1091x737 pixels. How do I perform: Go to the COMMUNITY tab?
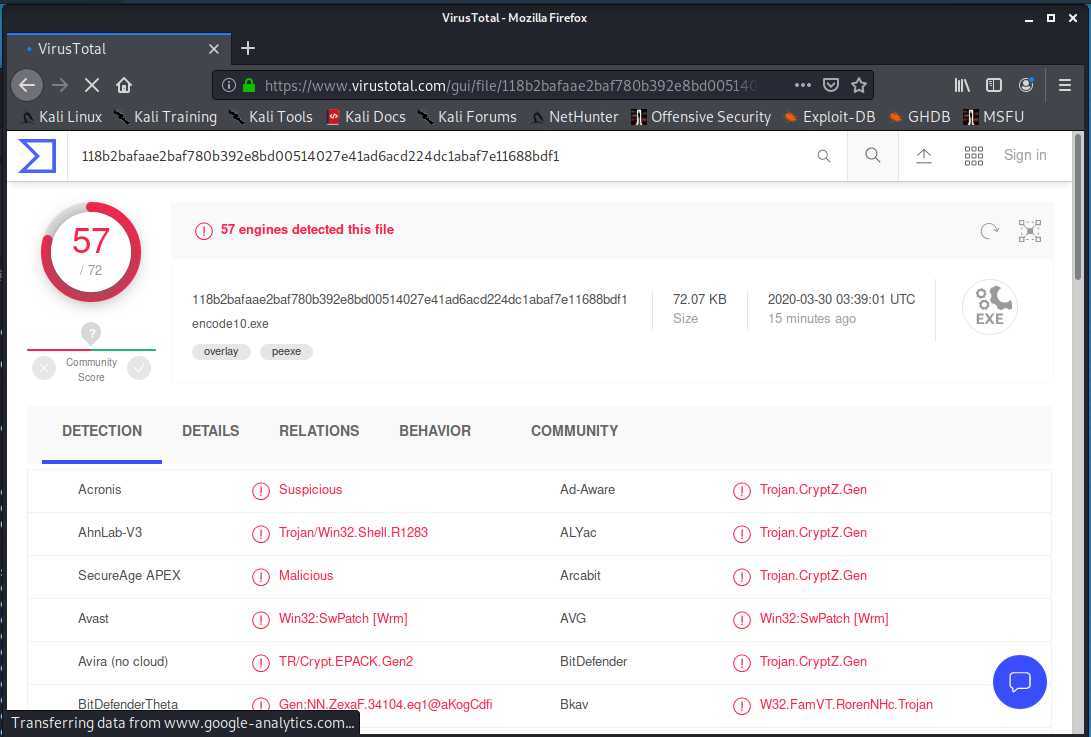(x=575, y=431)
